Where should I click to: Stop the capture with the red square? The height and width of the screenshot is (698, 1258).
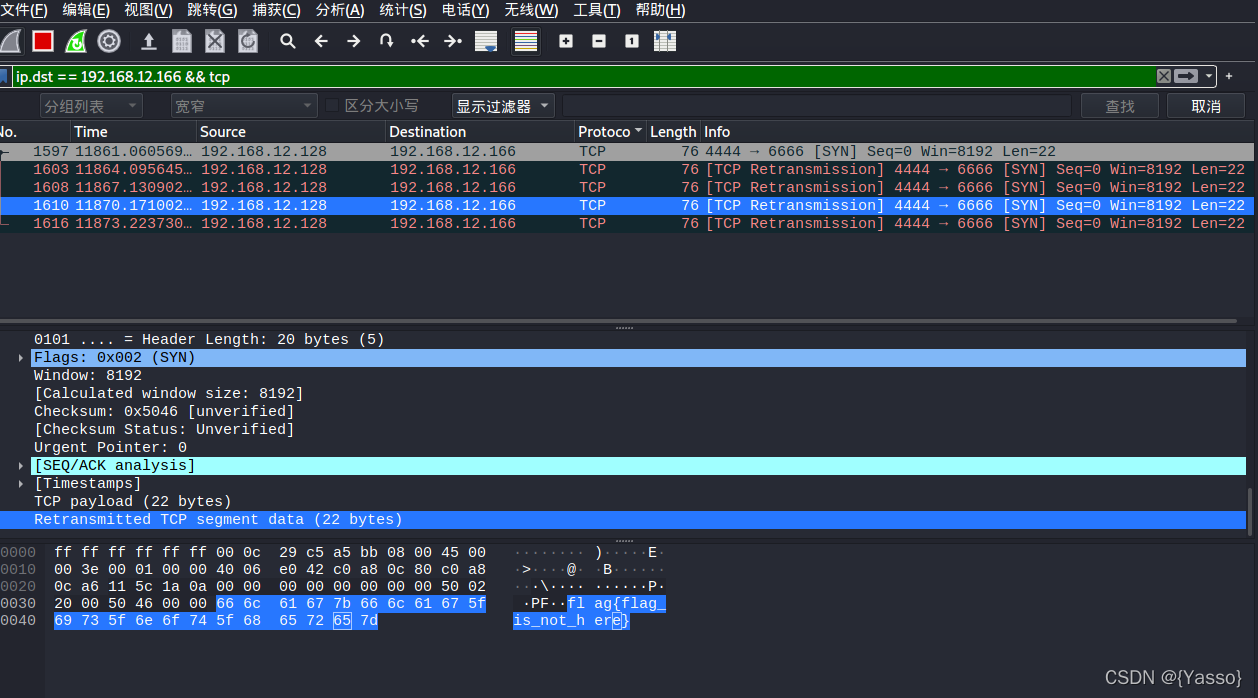pyautogui.click(x=42, y=41)
